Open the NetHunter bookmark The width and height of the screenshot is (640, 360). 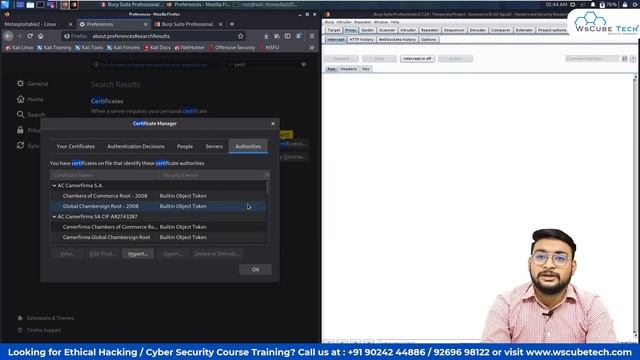[x=189, y=47]
